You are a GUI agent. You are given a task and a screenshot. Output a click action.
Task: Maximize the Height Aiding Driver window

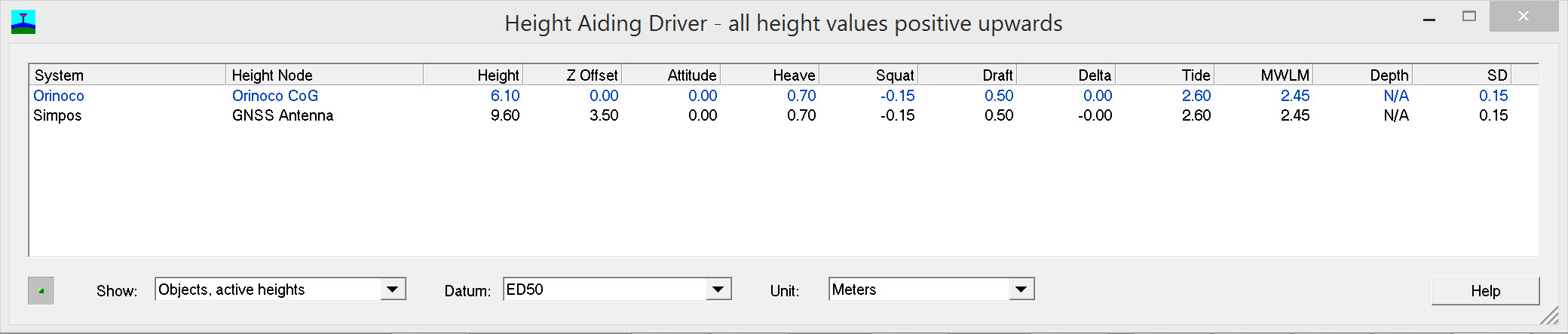coord(1469,17)
